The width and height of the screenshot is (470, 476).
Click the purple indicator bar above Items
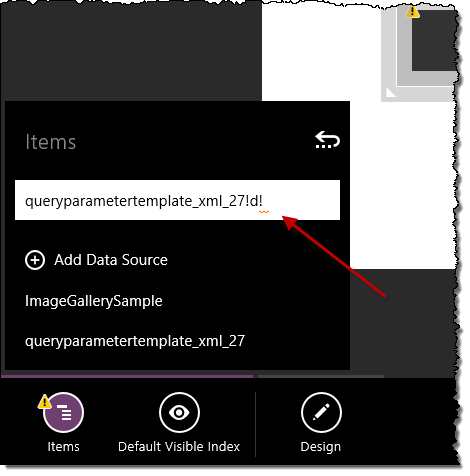(x=127, y=376)
